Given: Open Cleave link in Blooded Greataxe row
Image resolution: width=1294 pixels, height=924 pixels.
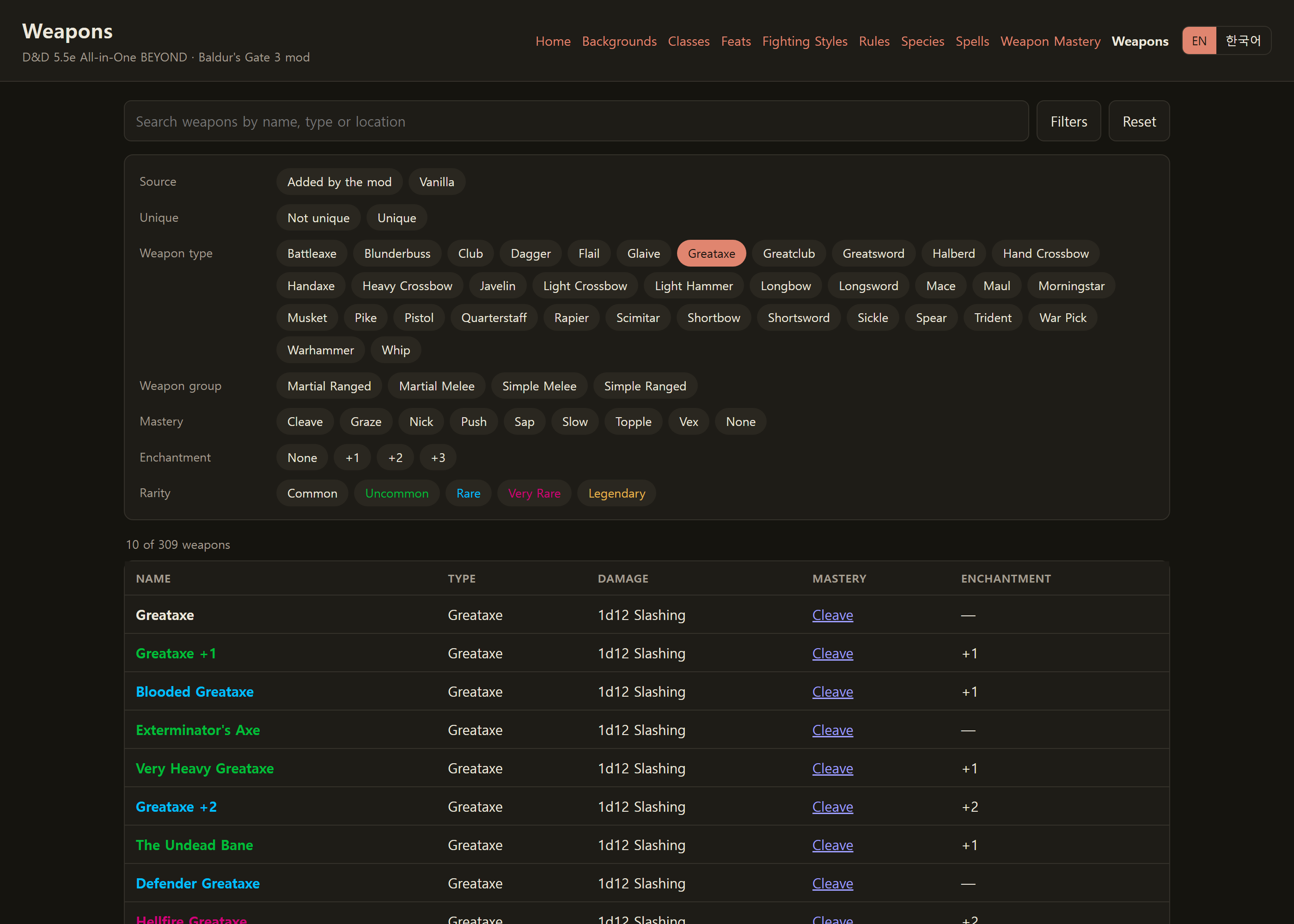Looking at the screenshot, I should click(x=832, y=692).
